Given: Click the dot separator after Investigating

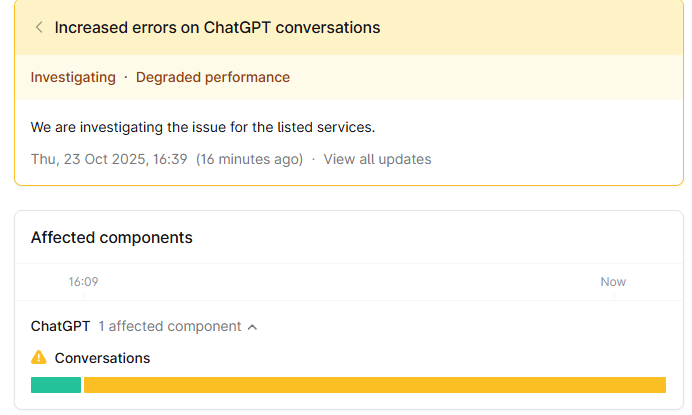Looking at the screenshot, I should tap(126, 77).
